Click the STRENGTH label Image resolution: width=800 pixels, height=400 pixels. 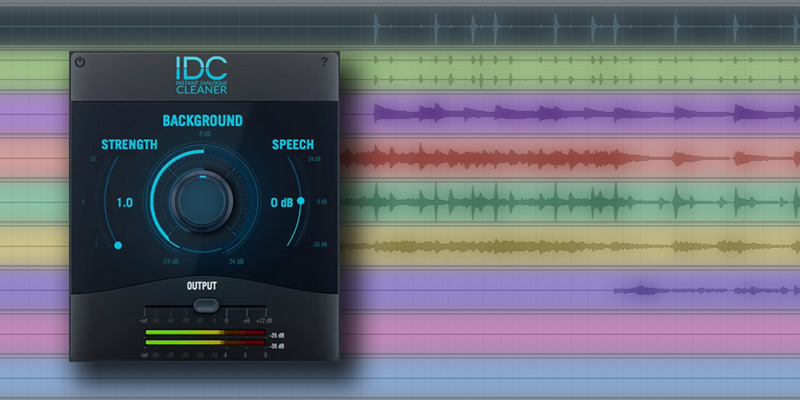[x=129, y=144]
